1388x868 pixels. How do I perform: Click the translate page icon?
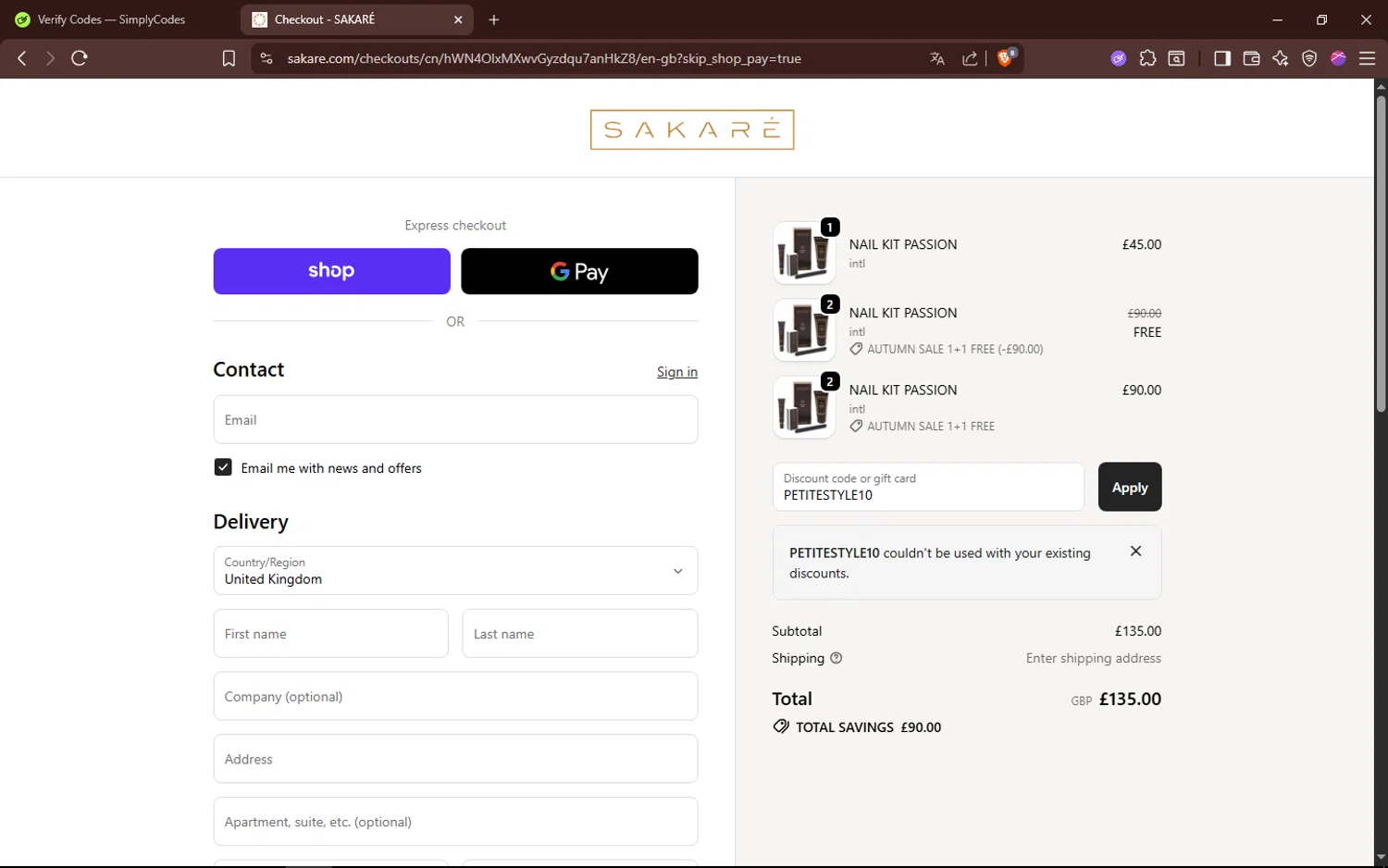pos(937,58)
